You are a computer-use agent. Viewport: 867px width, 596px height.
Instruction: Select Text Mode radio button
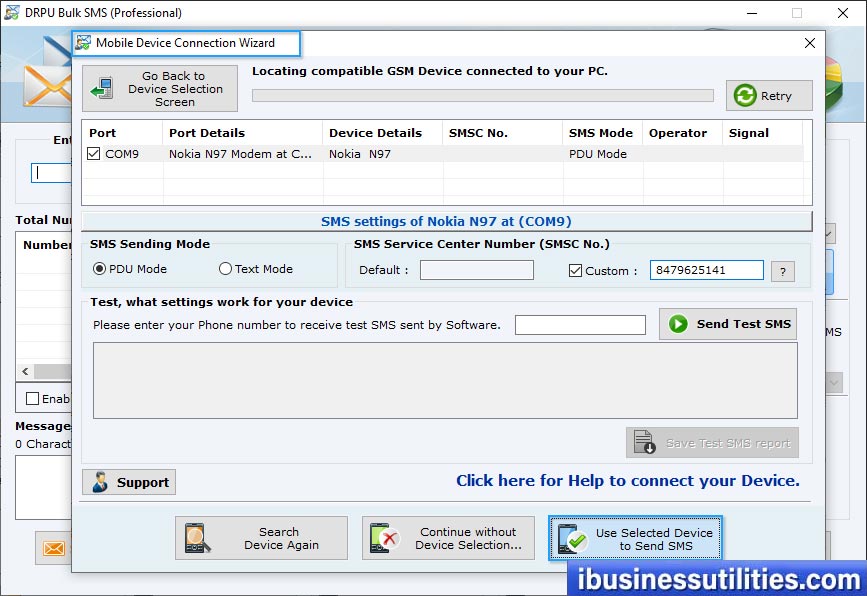pos(225,269)
